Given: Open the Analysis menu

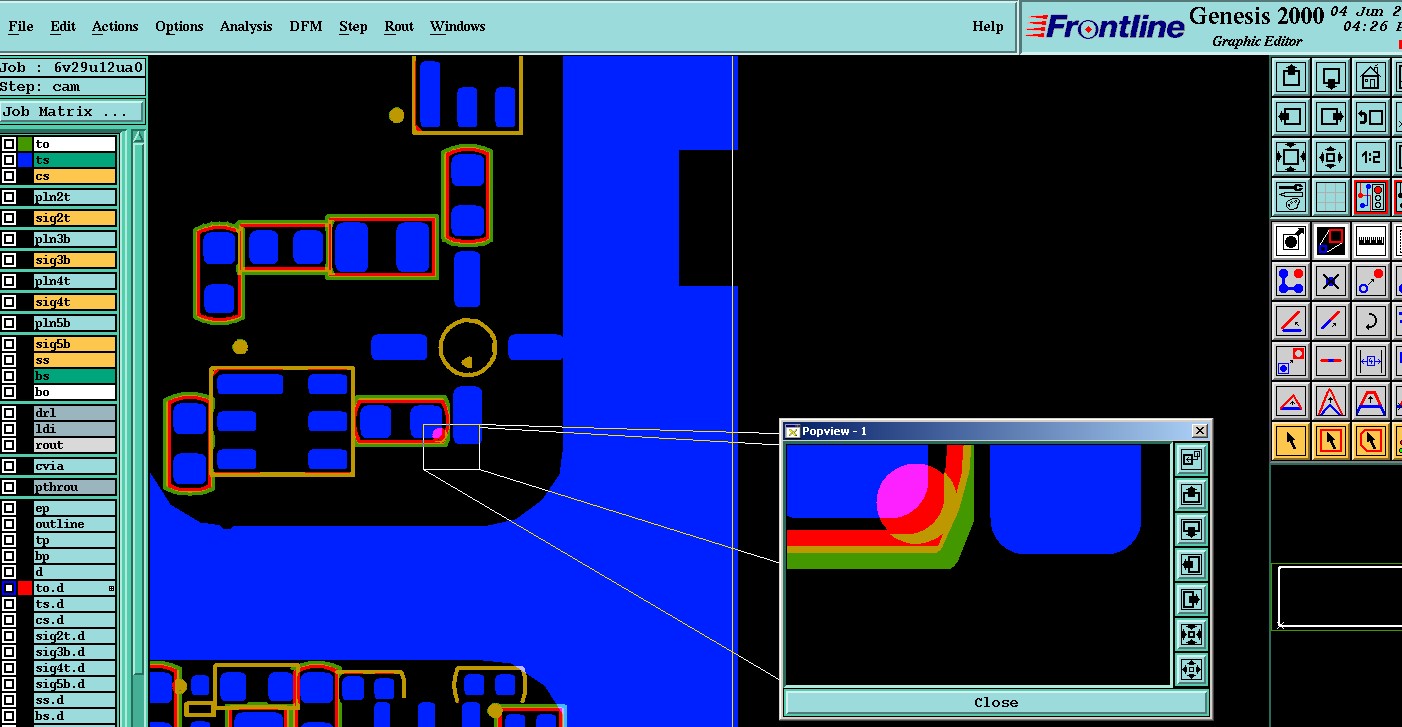Looking at the screenshot, I should point(245,26).
